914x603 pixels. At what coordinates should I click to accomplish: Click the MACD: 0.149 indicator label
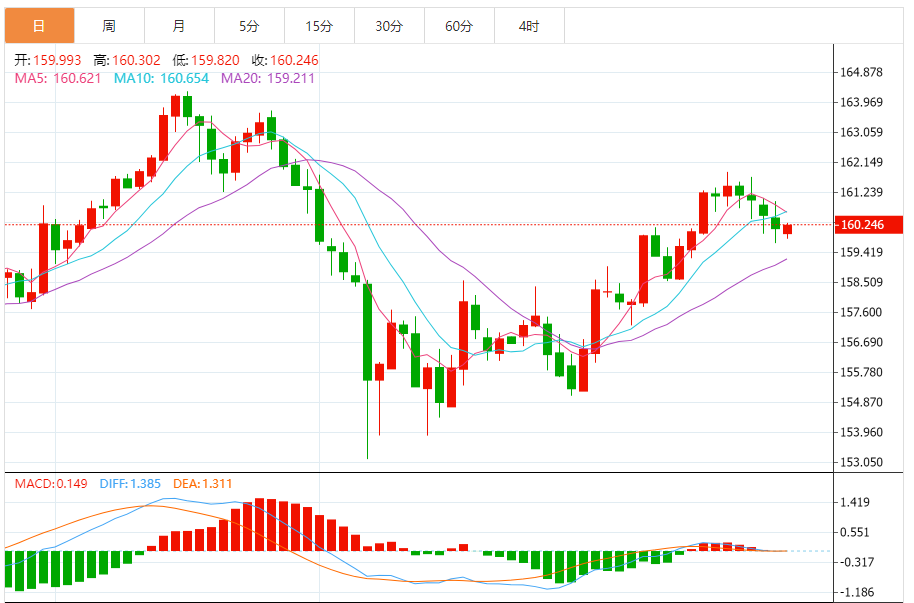(x=53, y=484)
